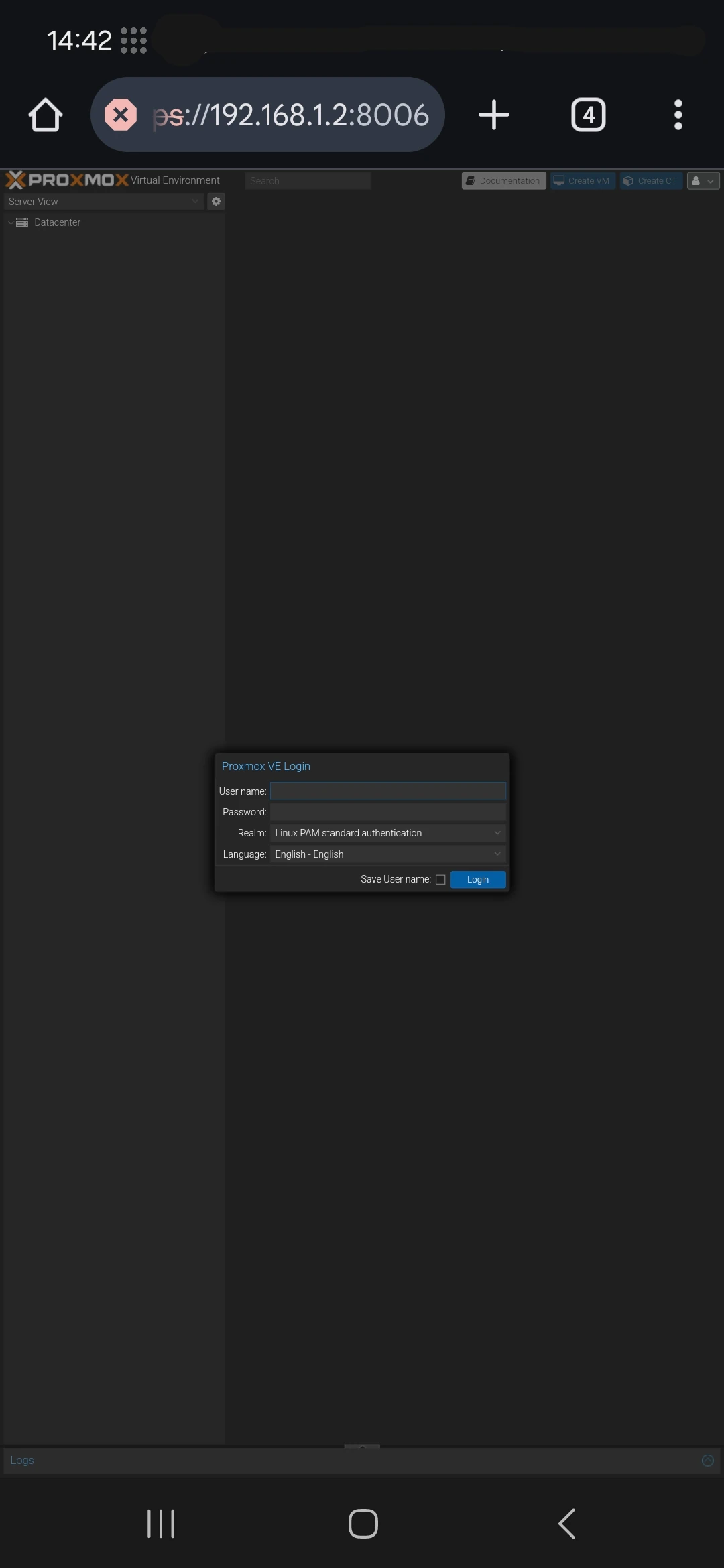Click the tree settings gear icon
The image size is (724, 1568).
point(216,201)
